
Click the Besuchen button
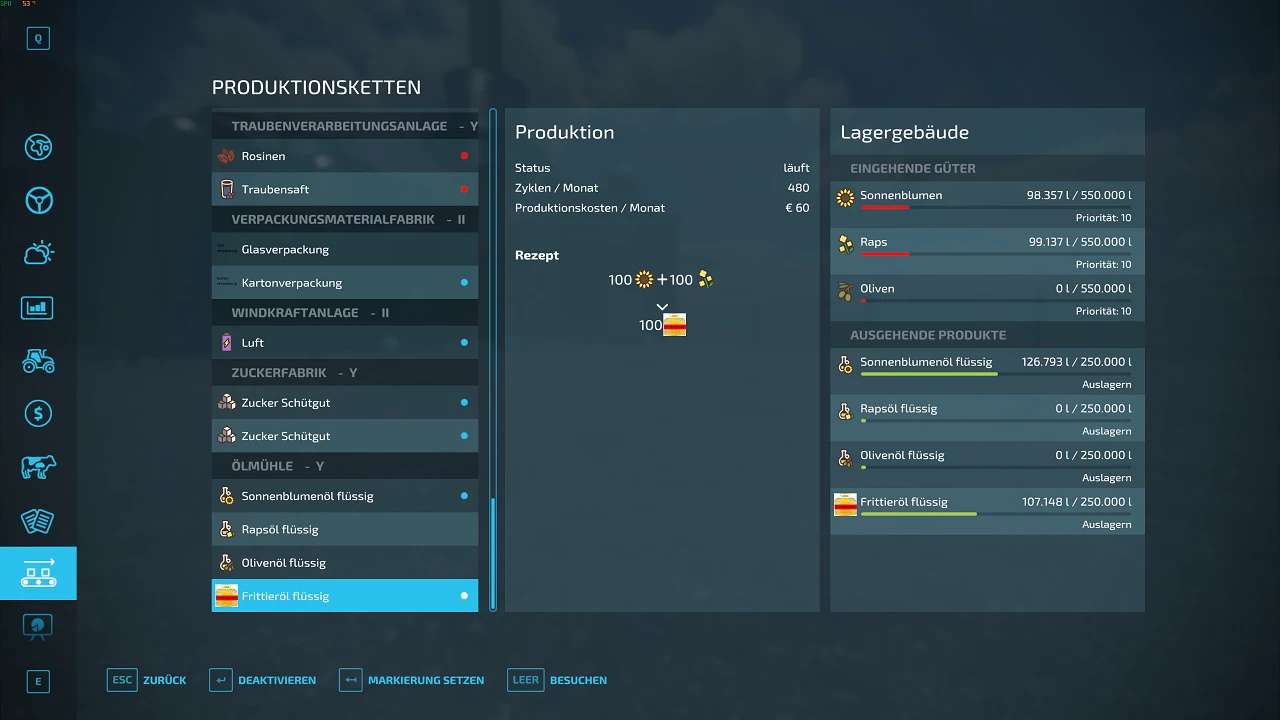[x=557, y=680]
